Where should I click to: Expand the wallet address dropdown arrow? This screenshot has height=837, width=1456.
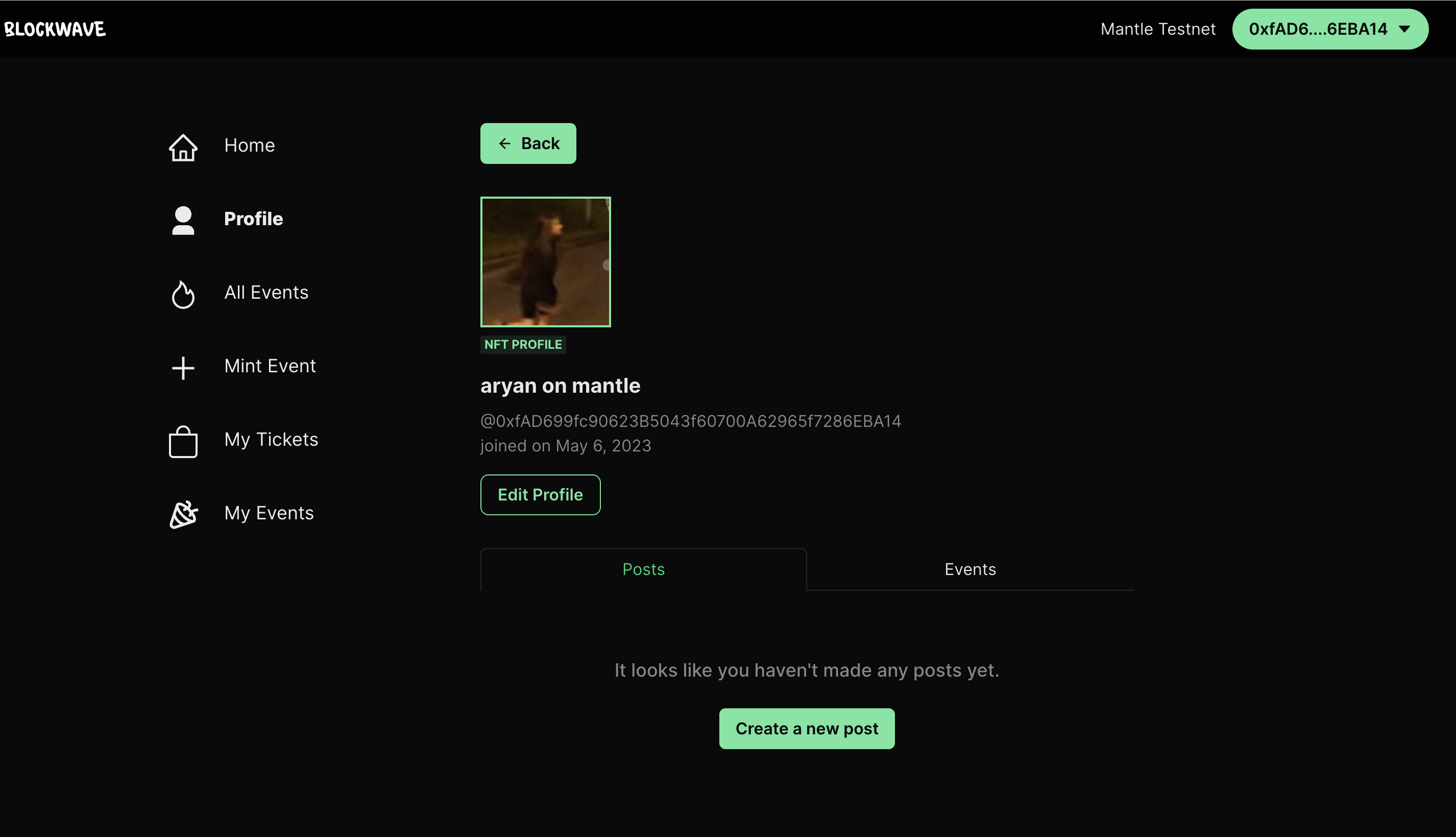coord(1404,29)
